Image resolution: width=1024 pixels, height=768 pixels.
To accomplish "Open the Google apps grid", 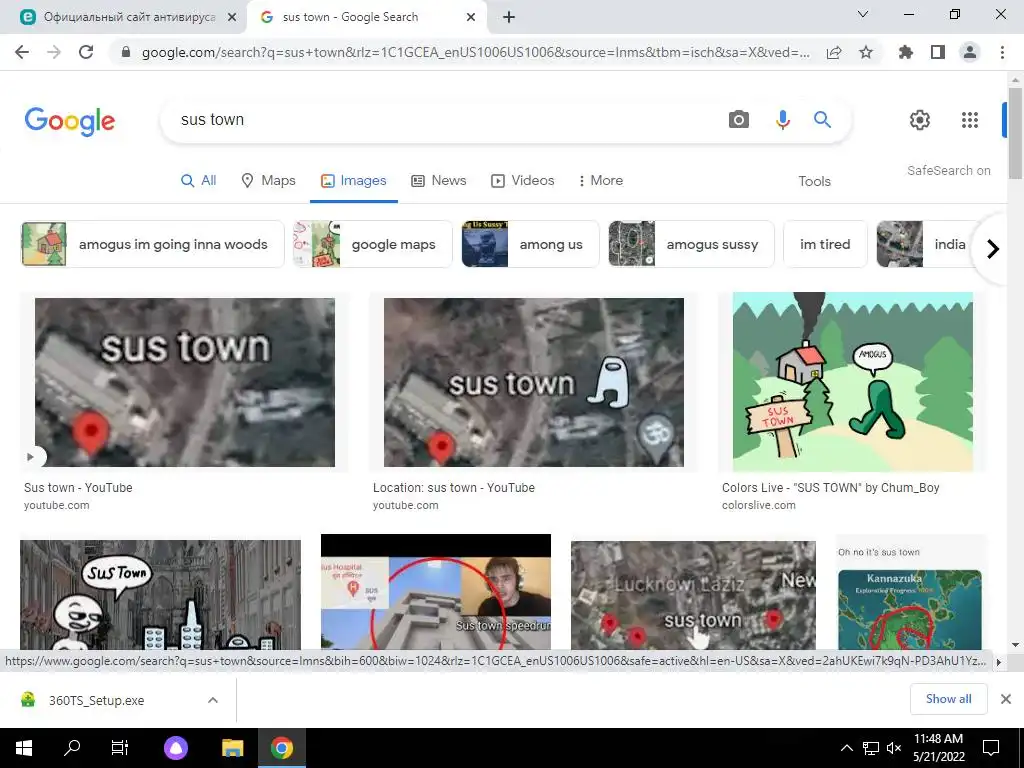I will [970, 120].
